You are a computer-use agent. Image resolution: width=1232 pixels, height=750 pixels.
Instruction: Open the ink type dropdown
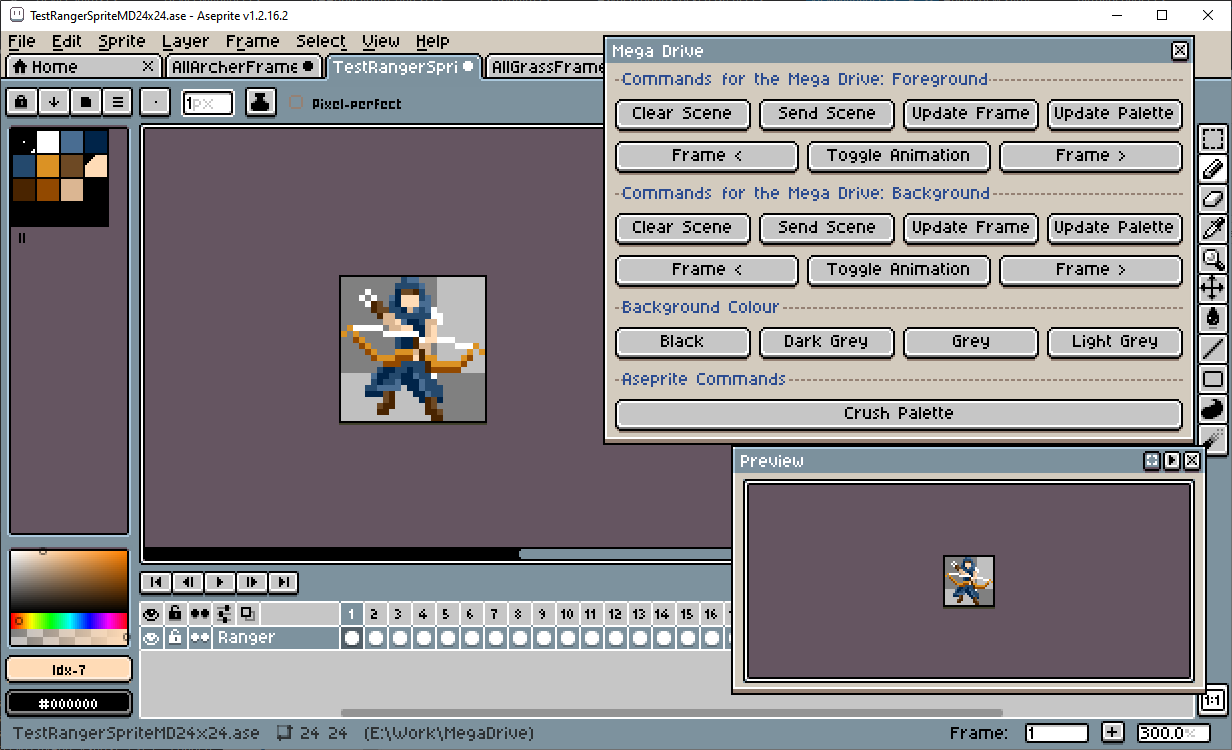coord(261,102)
